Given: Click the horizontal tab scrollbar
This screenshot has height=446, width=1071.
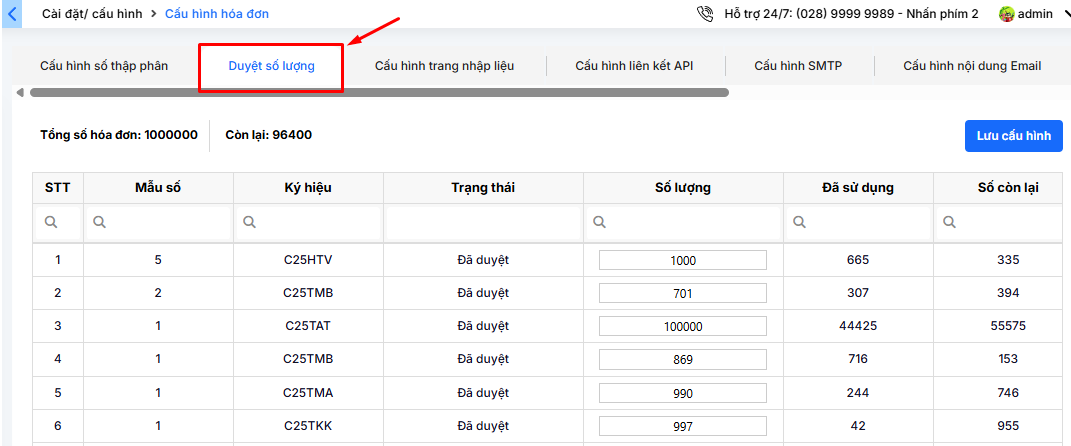Looking at the screenshot, I should tap(380, 93).
